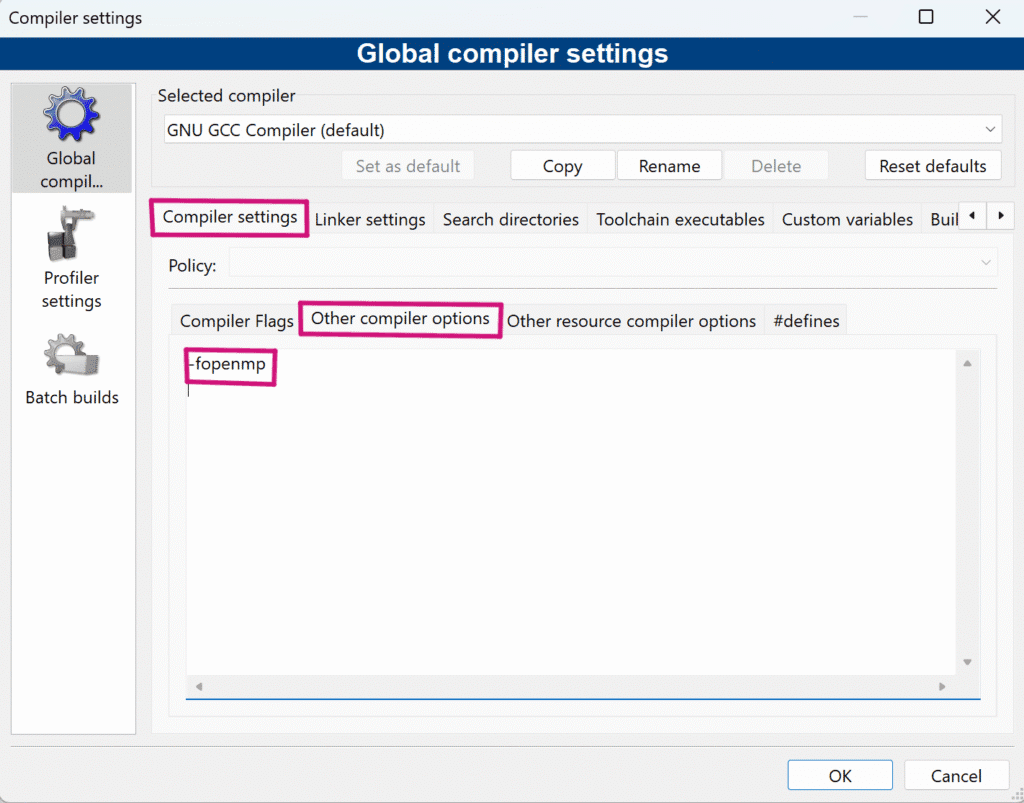Switch to the Linker settings tab
1024x803 pixels.
pyautogui.click(x=371, y=219)
